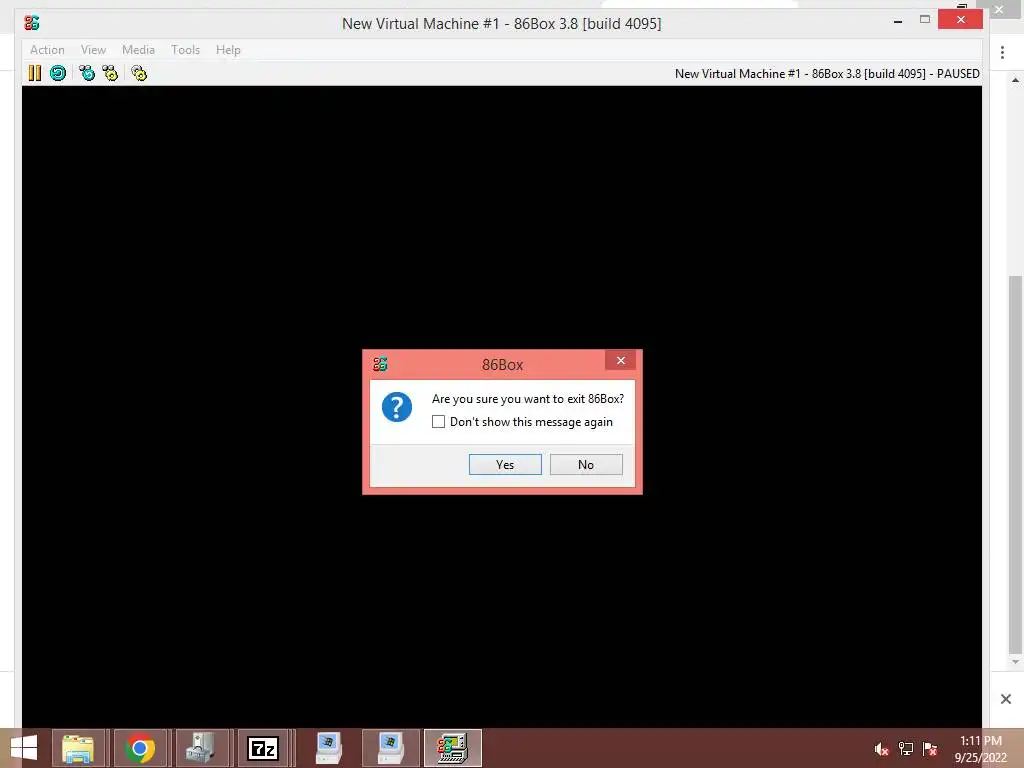Choose No to cancel exiting 86Box
This screenshot has height=768, width=1024.
pos(586,464)
